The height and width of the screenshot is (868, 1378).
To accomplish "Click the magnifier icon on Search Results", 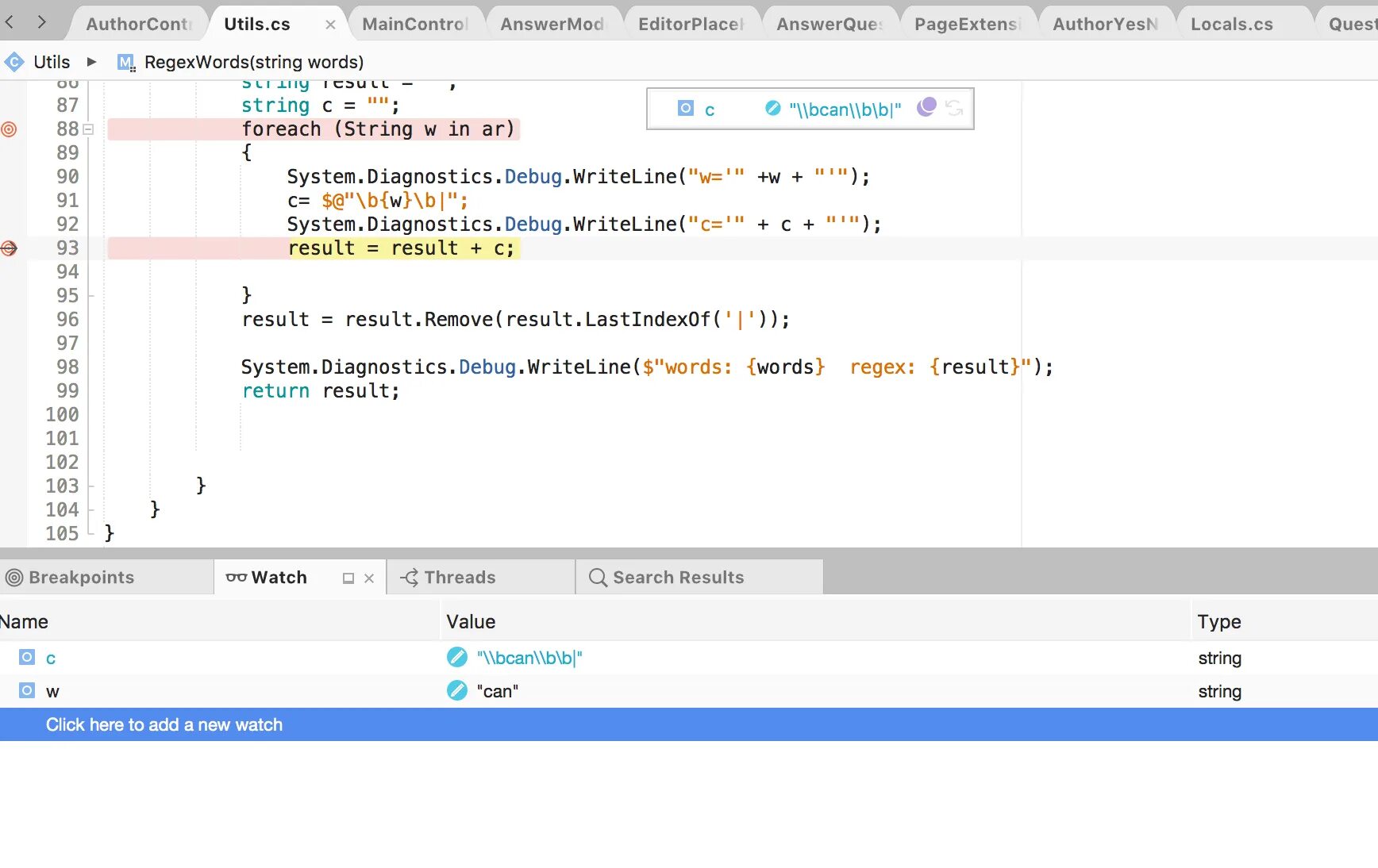I will pyautogui.click(x=598, y=578).
